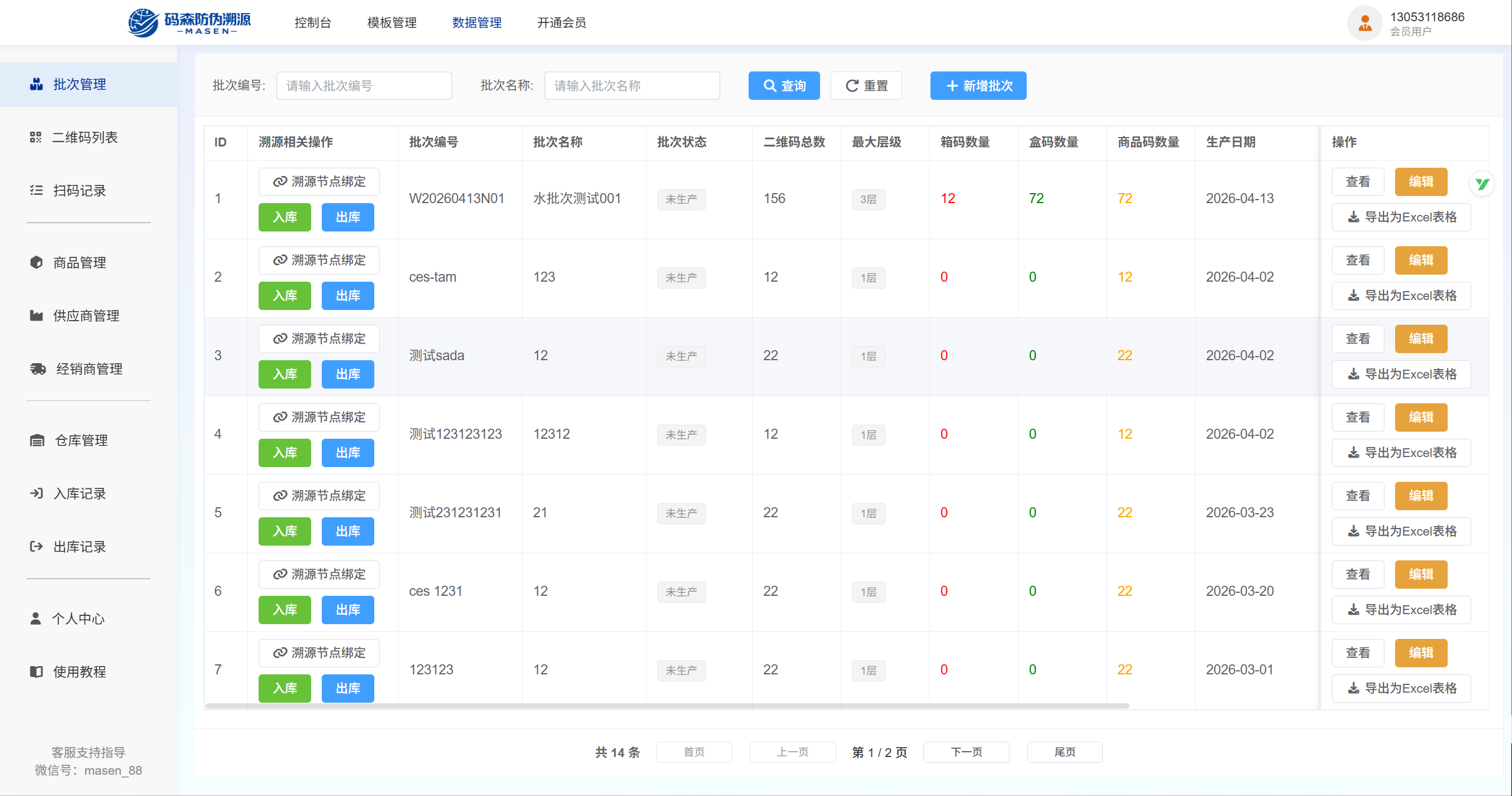Open 开通会员 top menu item
This screenshot has width=1512, height=796.
coord(561,22)
